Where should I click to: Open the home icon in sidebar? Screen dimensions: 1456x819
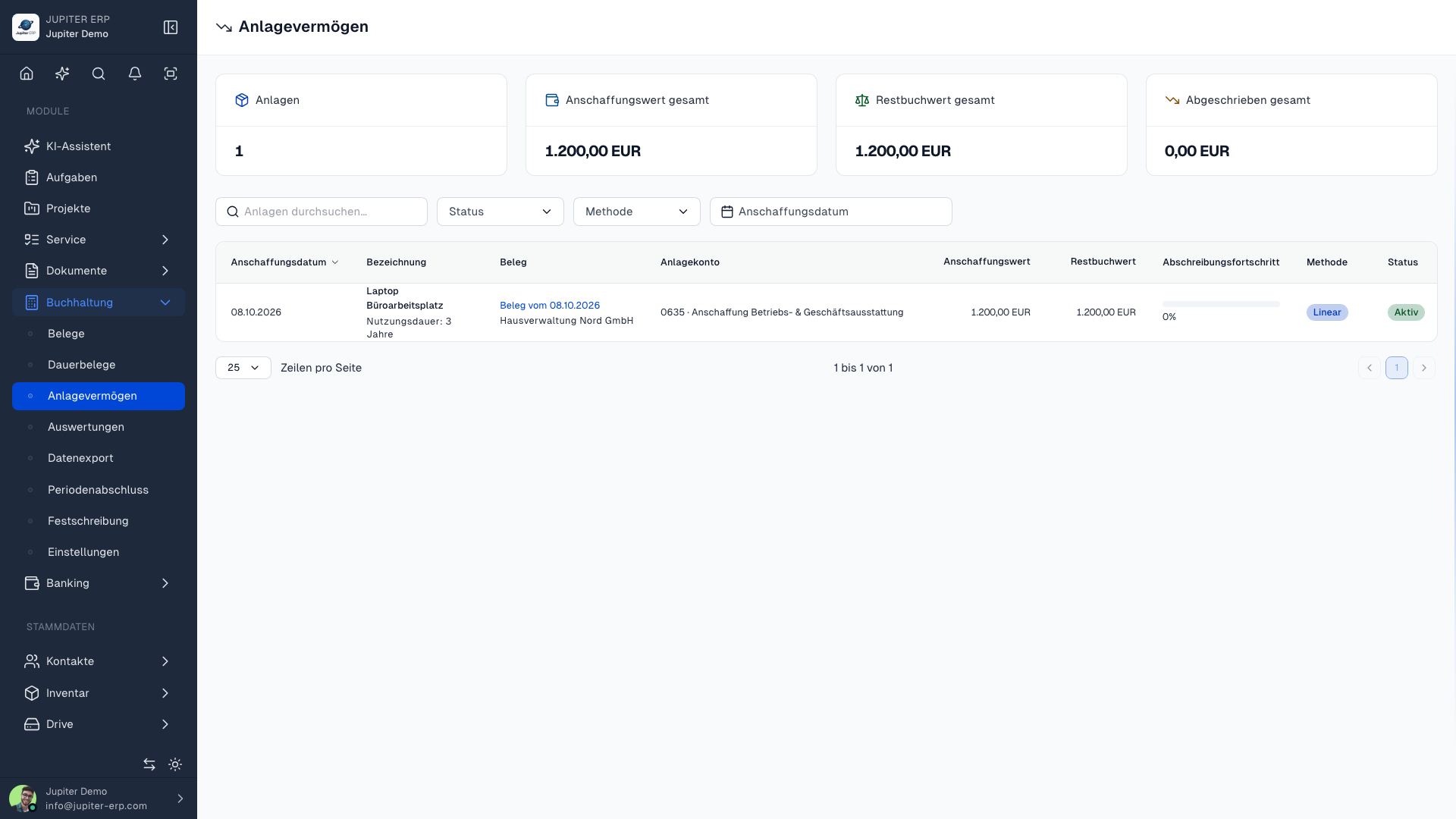click(27, 74)
